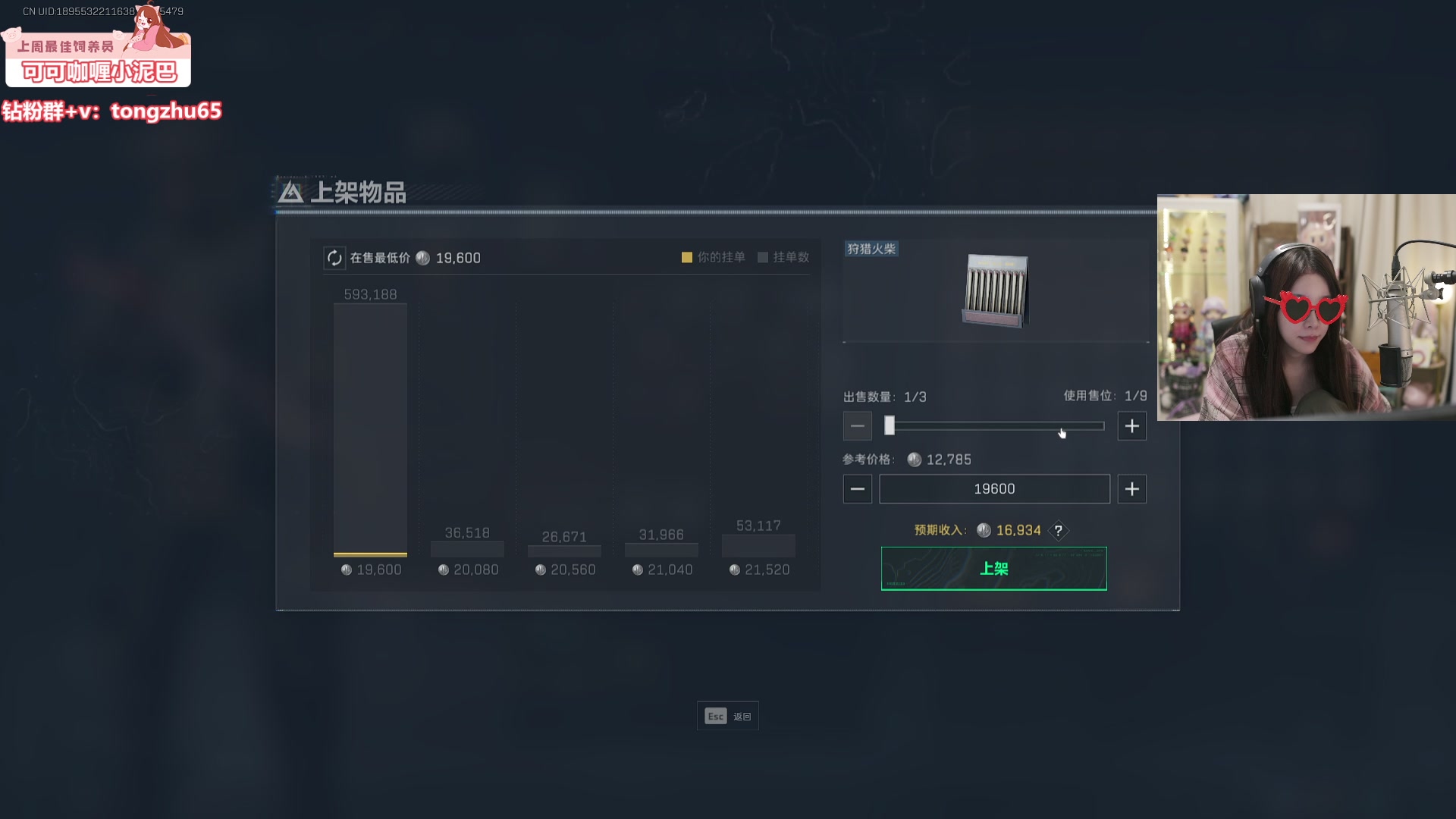This screenshot has height=819, width=1456.
Task: Decrease sale quantity with minus button
Action: pos(858,426)
